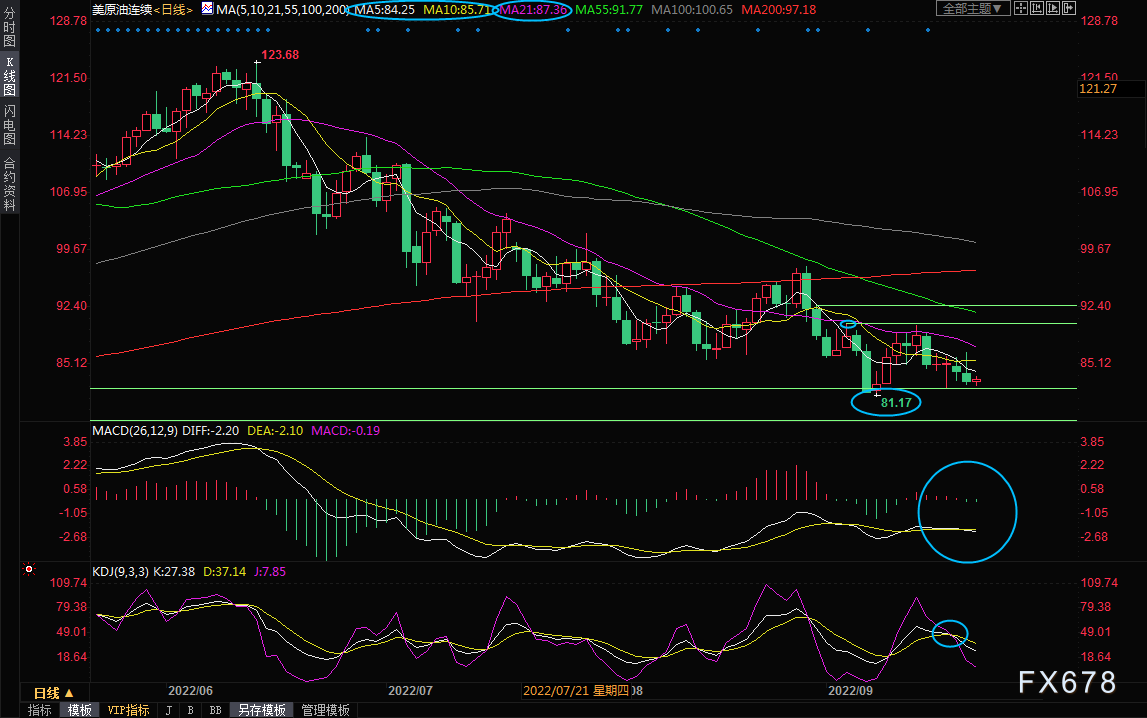Screen dimensions: 1147x718
Task: Open the VIP指标 tab
Action: coord(128,710)
